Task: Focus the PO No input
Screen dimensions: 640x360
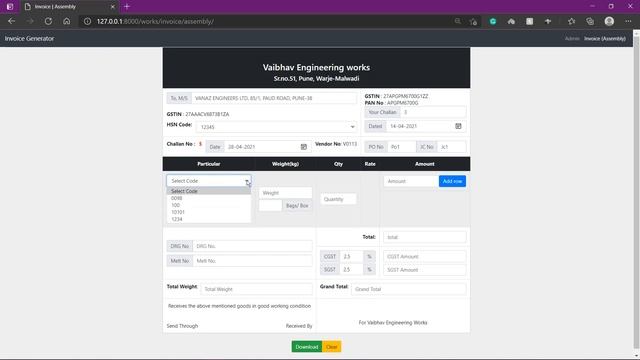Action: tap(402, 147)
